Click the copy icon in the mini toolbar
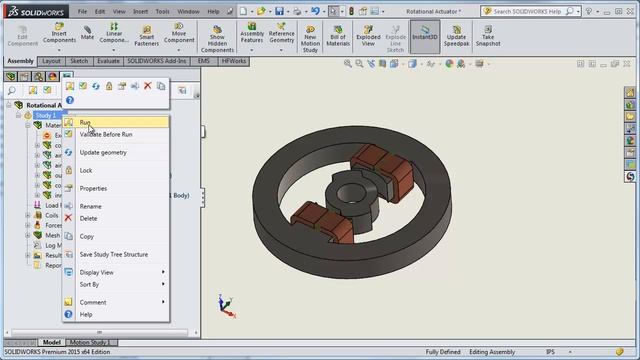 coord(161,86)
